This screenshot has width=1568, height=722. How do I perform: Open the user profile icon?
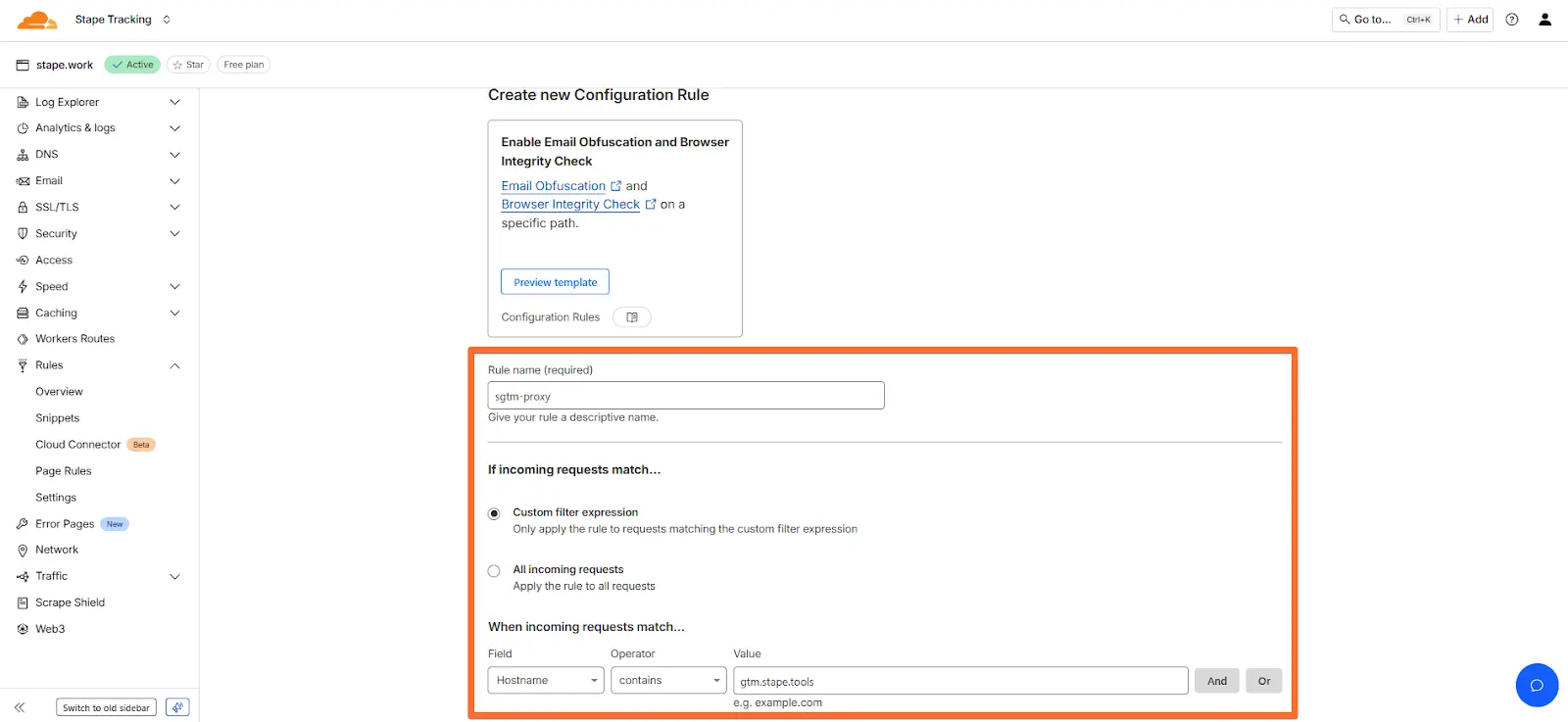coord(1544,20)
